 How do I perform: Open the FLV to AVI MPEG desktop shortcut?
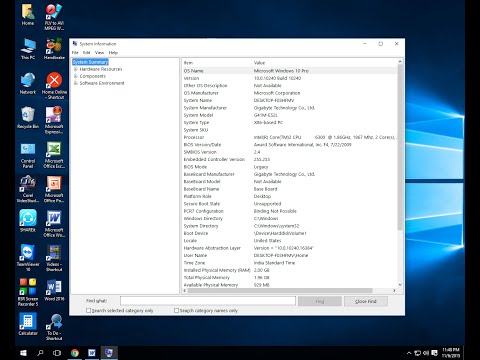[54, 17]
